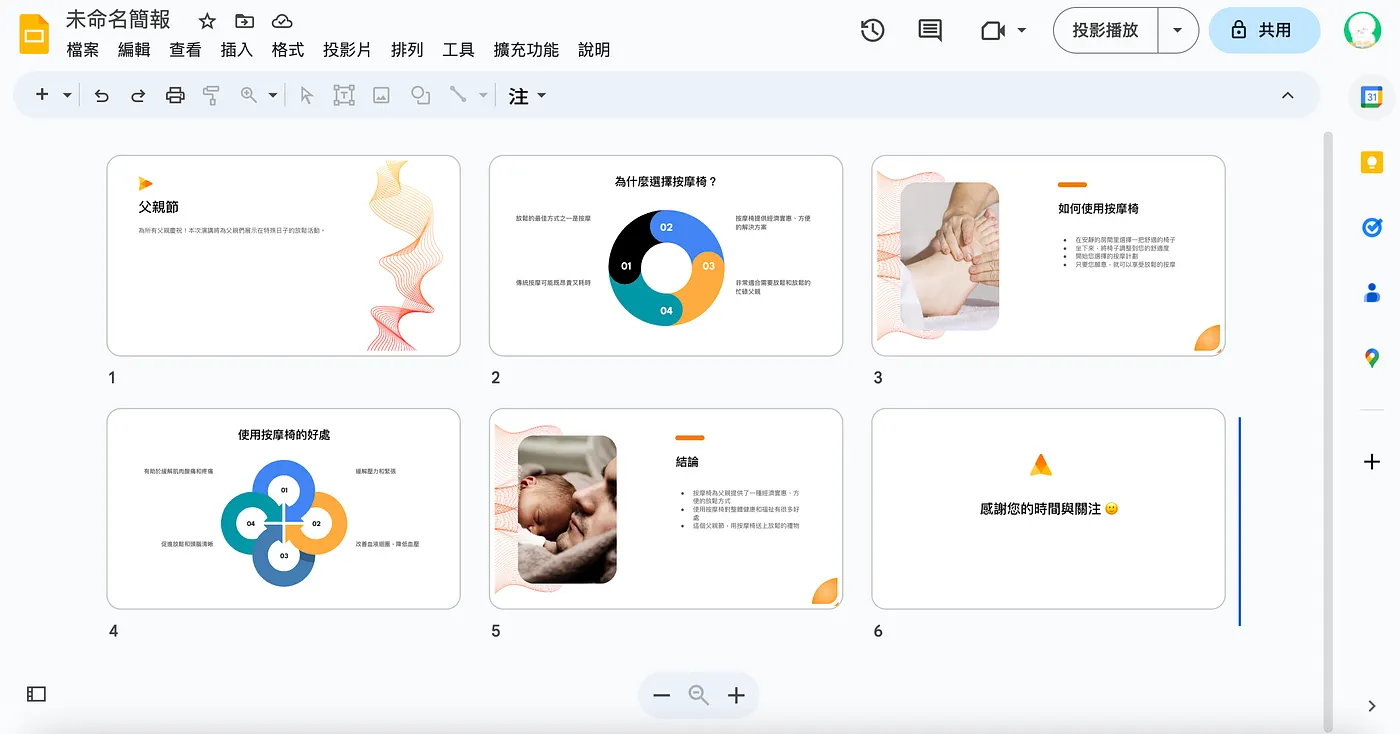Viewport: 1400px width, 734px height.
Task: Select the paint format roller
Action: (x=211, y=96)
